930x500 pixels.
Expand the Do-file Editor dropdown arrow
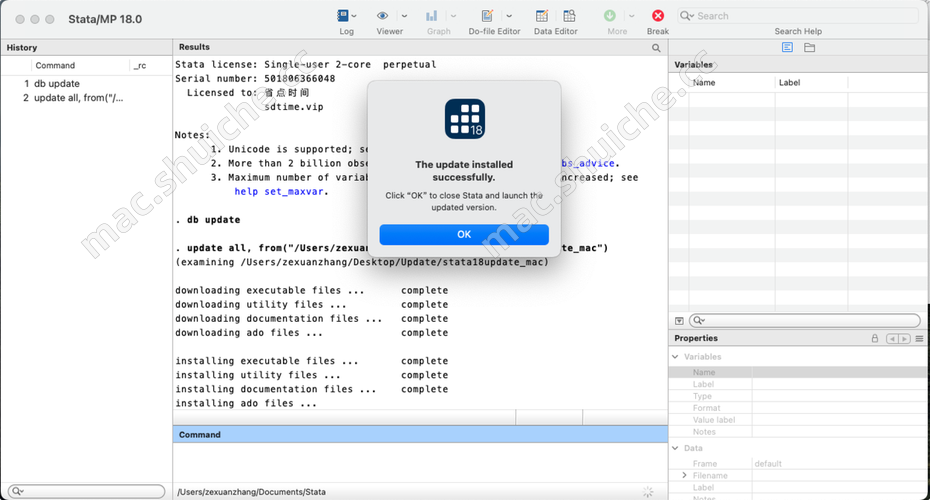point(509,16)
